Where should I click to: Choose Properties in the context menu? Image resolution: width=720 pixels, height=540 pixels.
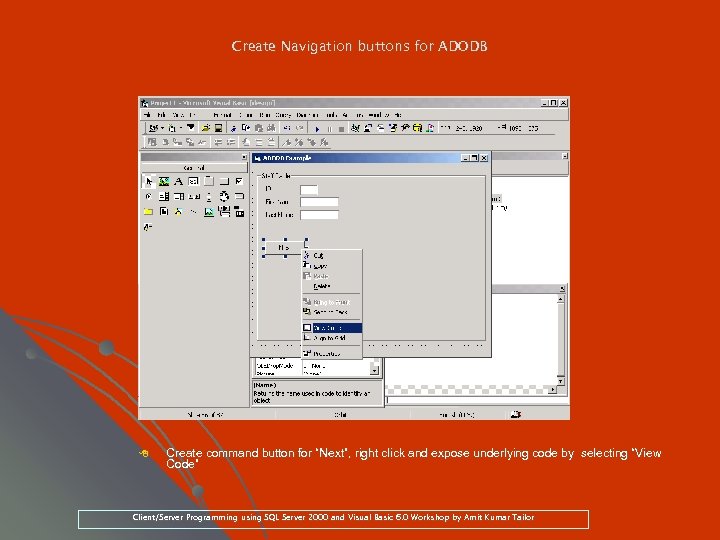point(332,354)
